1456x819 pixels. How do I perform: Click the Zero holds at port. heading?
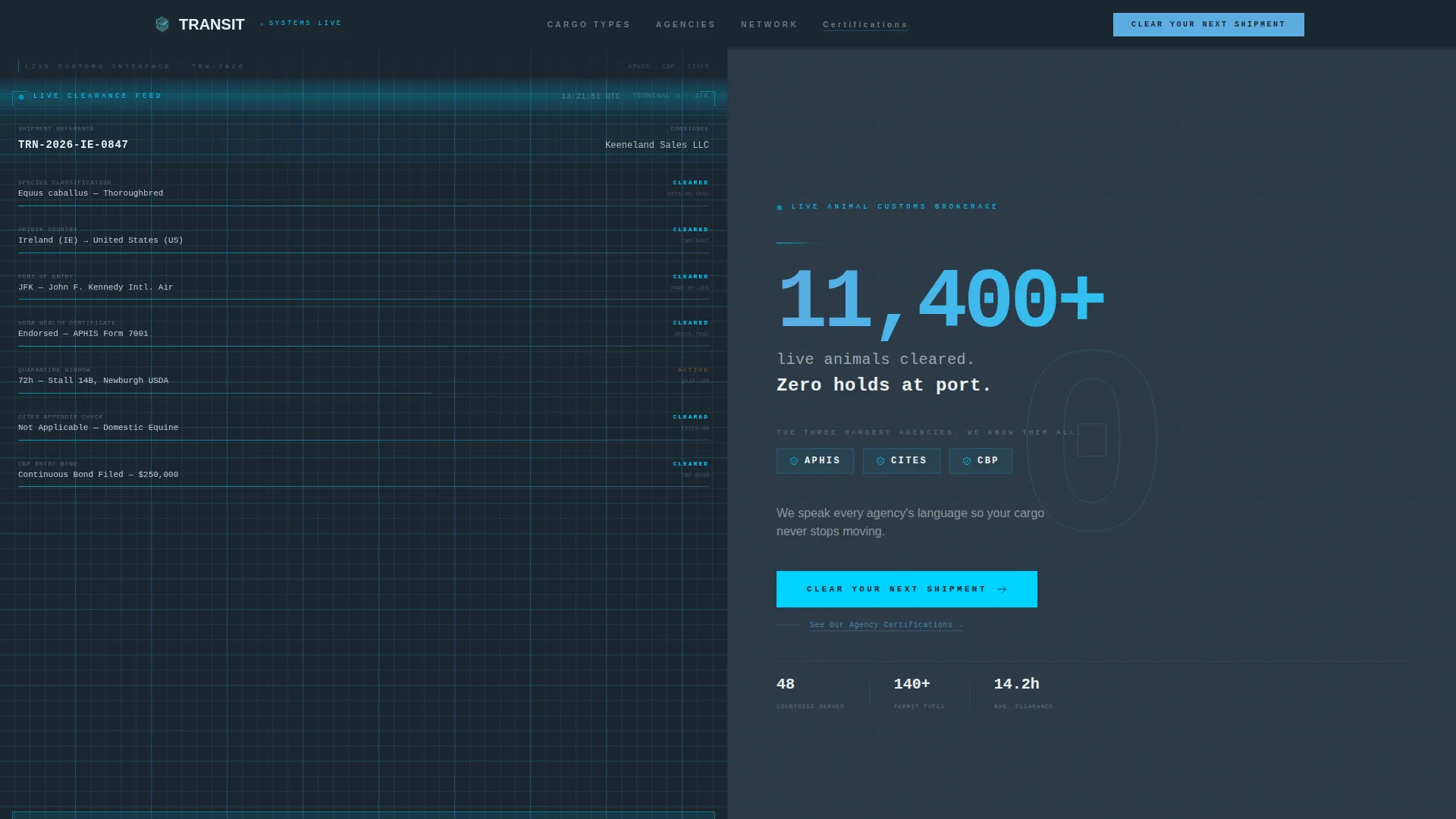coord(884,385)
